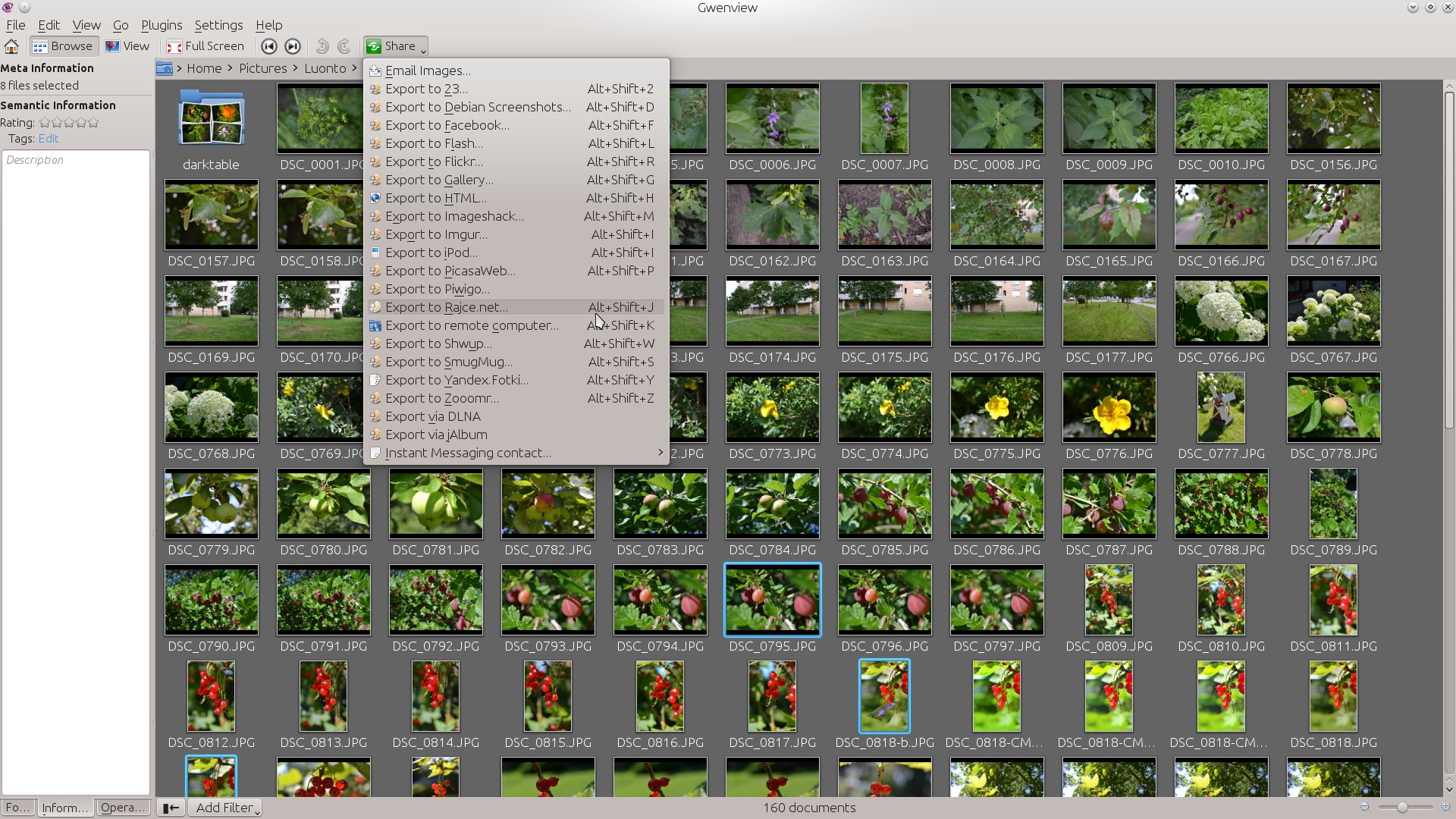Open the Plugins menu
The width and height of the screenshot is (1456, 819).
pos(162,25)
